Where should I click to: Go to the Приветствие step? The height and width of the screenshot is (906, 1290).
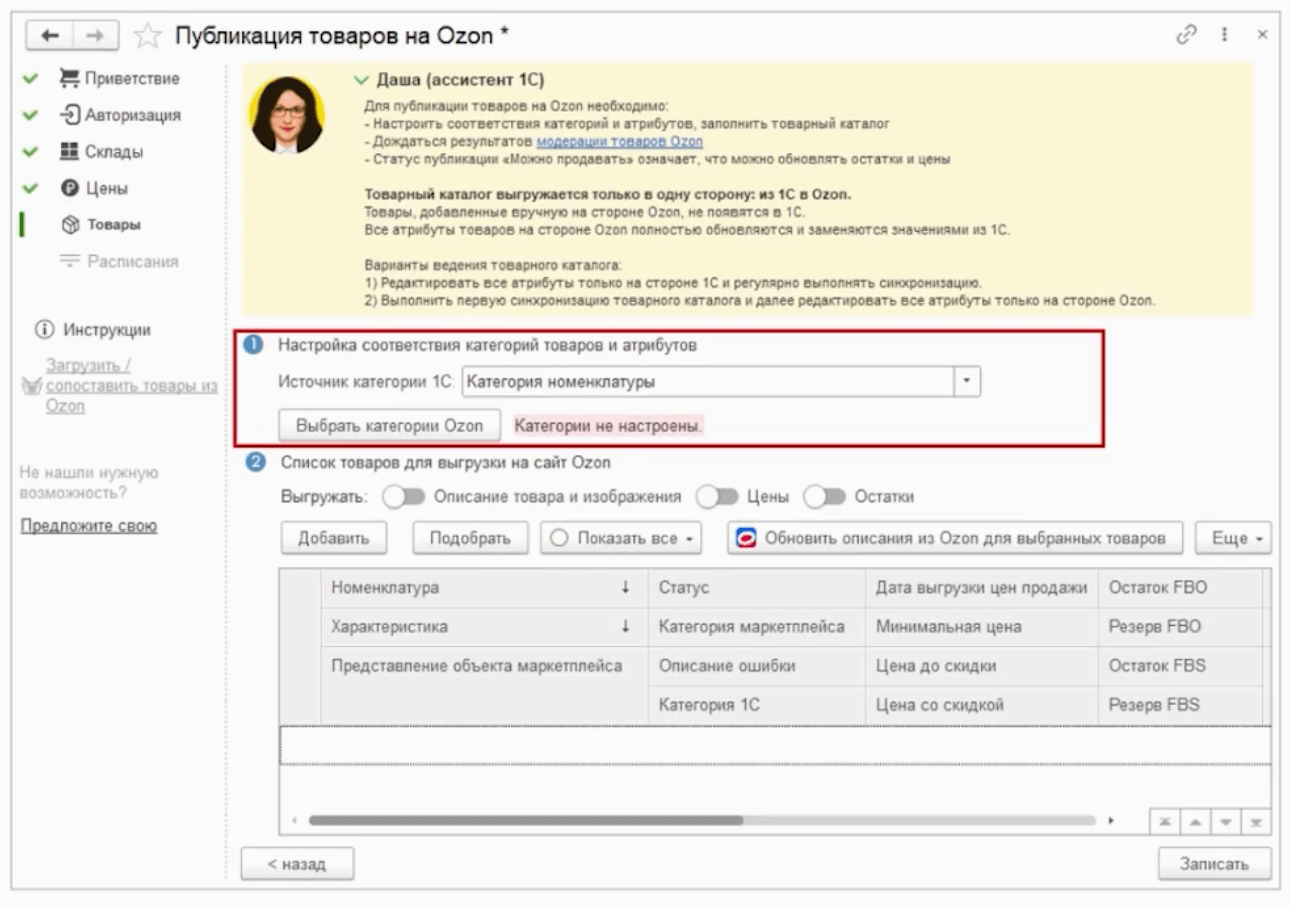pos(132,78)
